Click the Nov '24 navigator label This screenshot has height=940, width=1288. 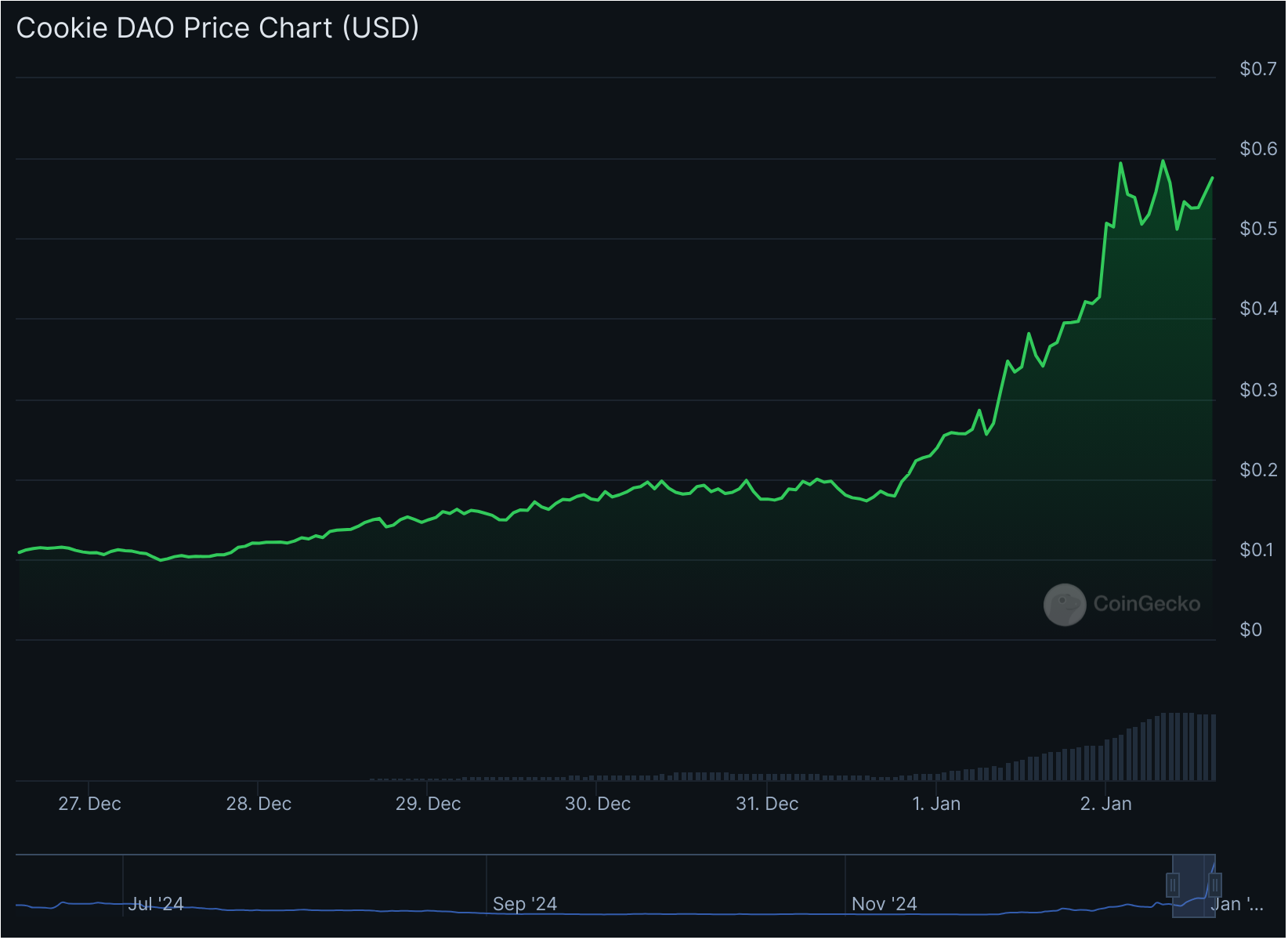coord(884,904)
